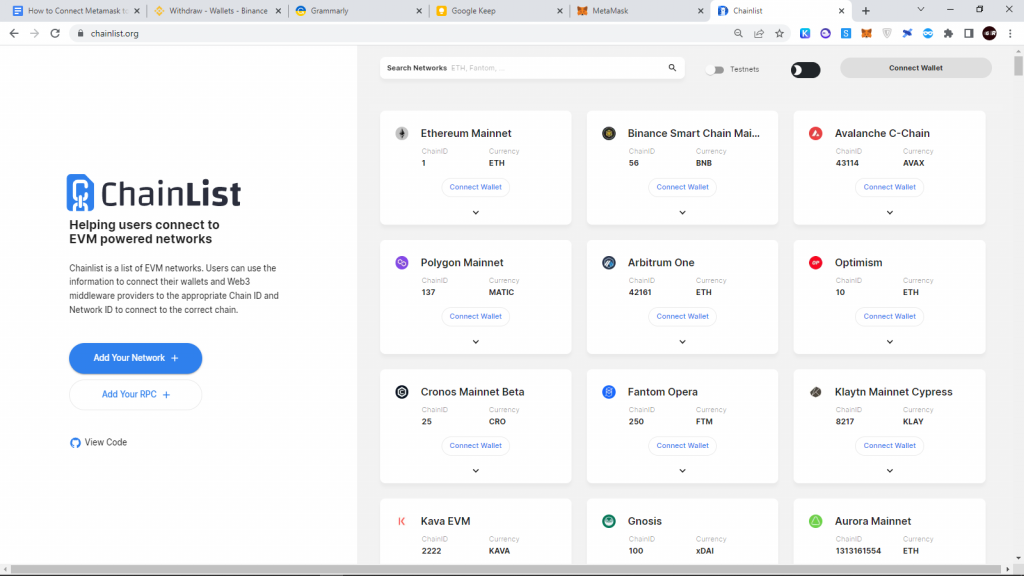Expand Binance Smart Chain Mainnet details
Viewport: 1024px width, 576px height.
click(682, 212)
